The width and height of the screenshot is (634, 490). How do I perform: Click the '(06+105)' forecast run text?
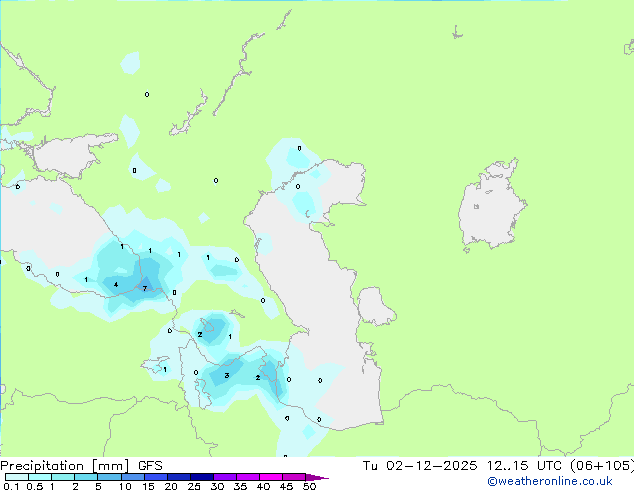602,466
